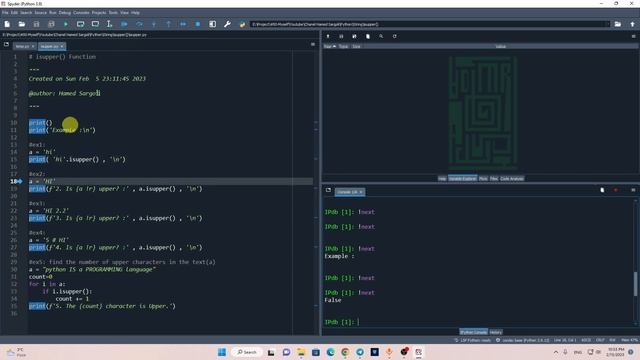Open Preferences wrench icon
The image size is (640, 360).
pyautogui.click(x=227, y=24)
